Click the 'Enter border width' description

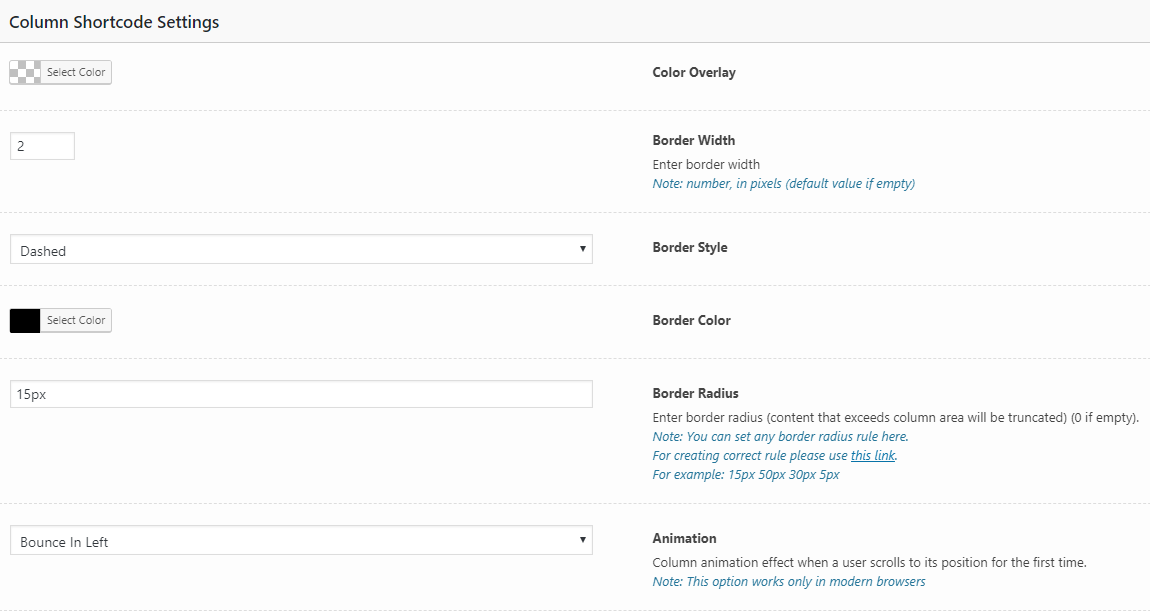tap(706, 164)
